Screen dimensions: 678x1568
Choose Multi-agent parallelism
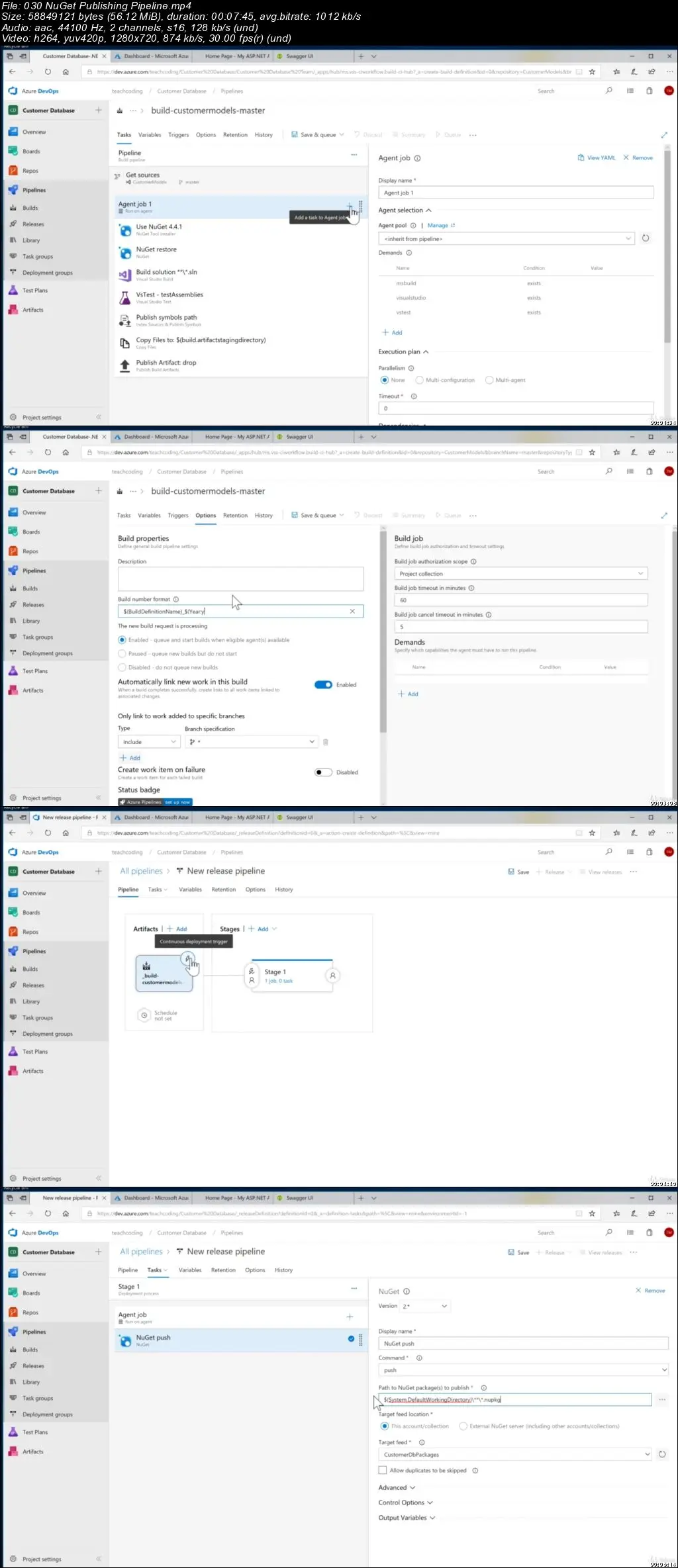click(x=489, y=380)
